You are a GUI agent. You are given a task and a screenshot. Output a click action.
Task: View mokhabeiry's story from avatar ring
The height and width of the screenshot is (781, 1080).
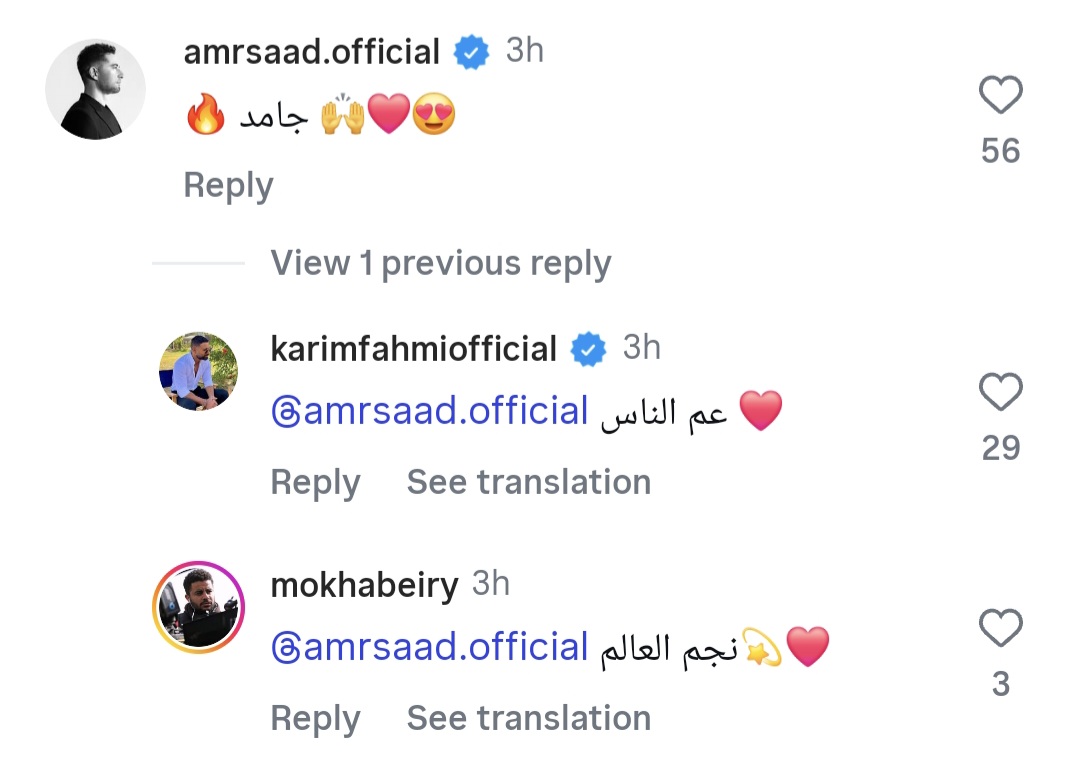coord(199,608)
